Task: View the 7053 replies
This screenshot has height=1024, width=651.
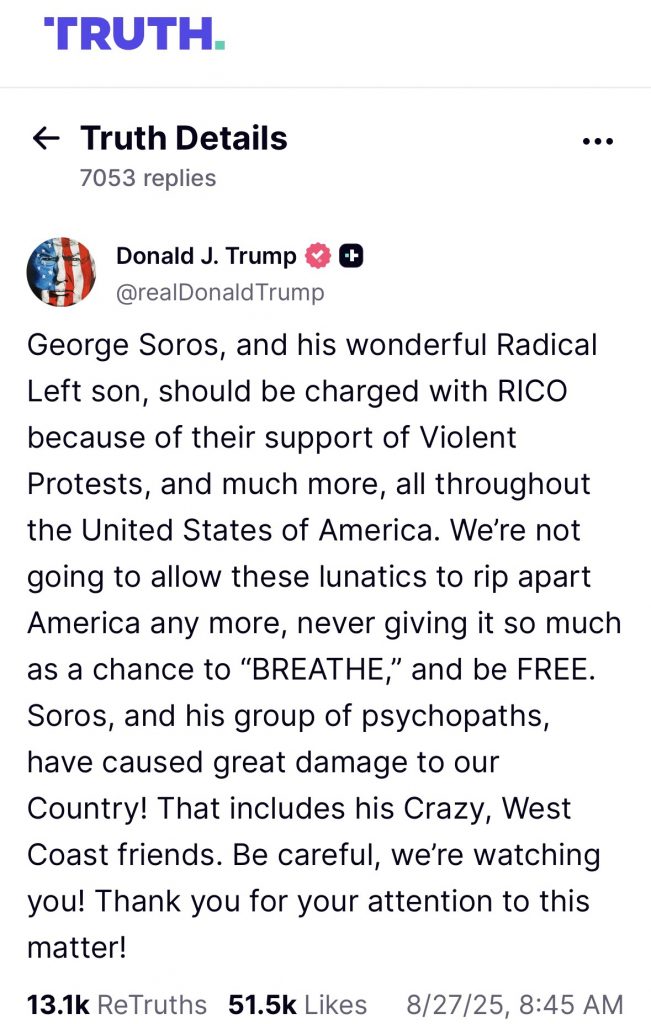Action: [x=148, y=178]
